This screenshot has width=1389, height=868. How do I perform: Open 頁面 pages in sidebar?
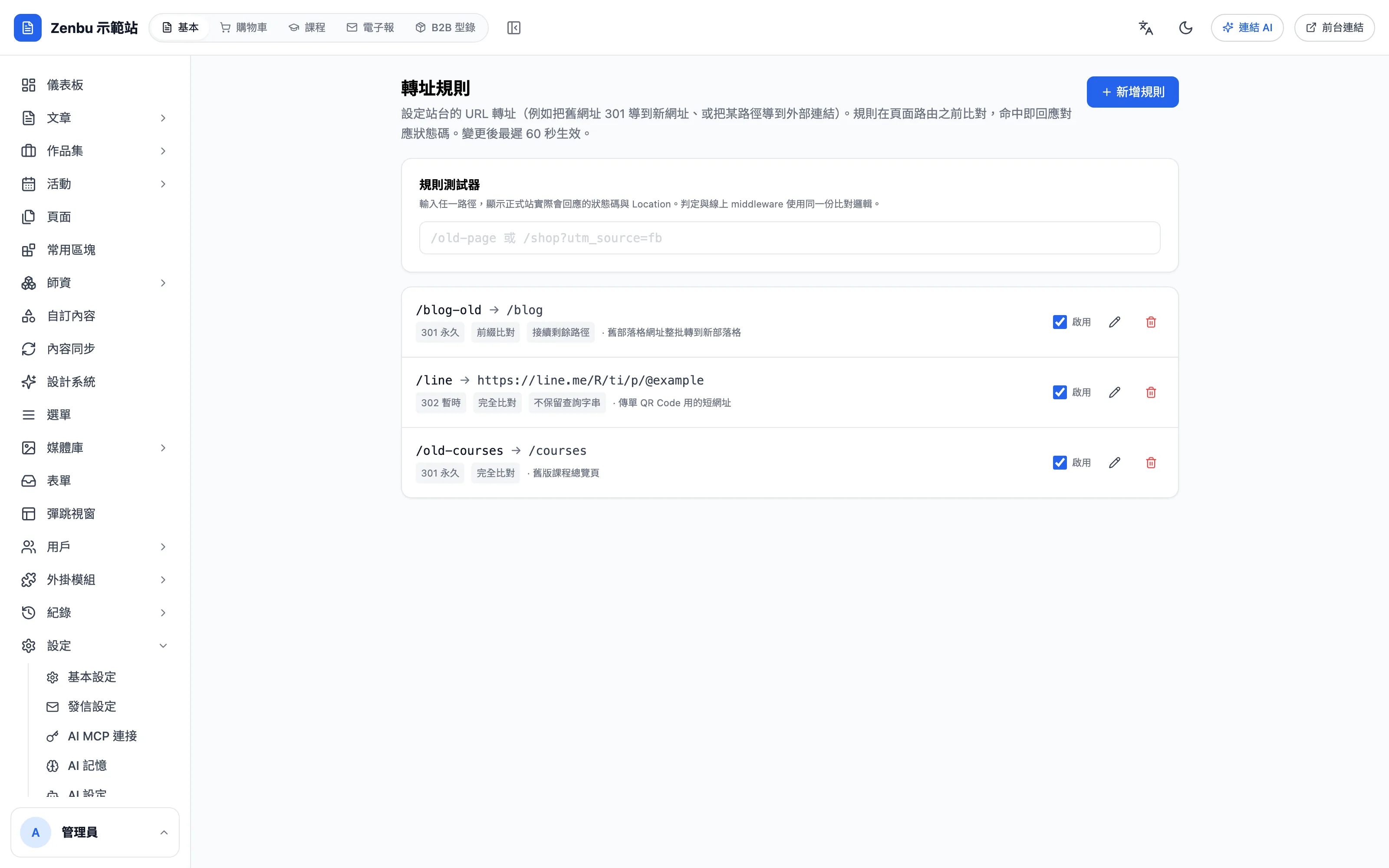95,217
